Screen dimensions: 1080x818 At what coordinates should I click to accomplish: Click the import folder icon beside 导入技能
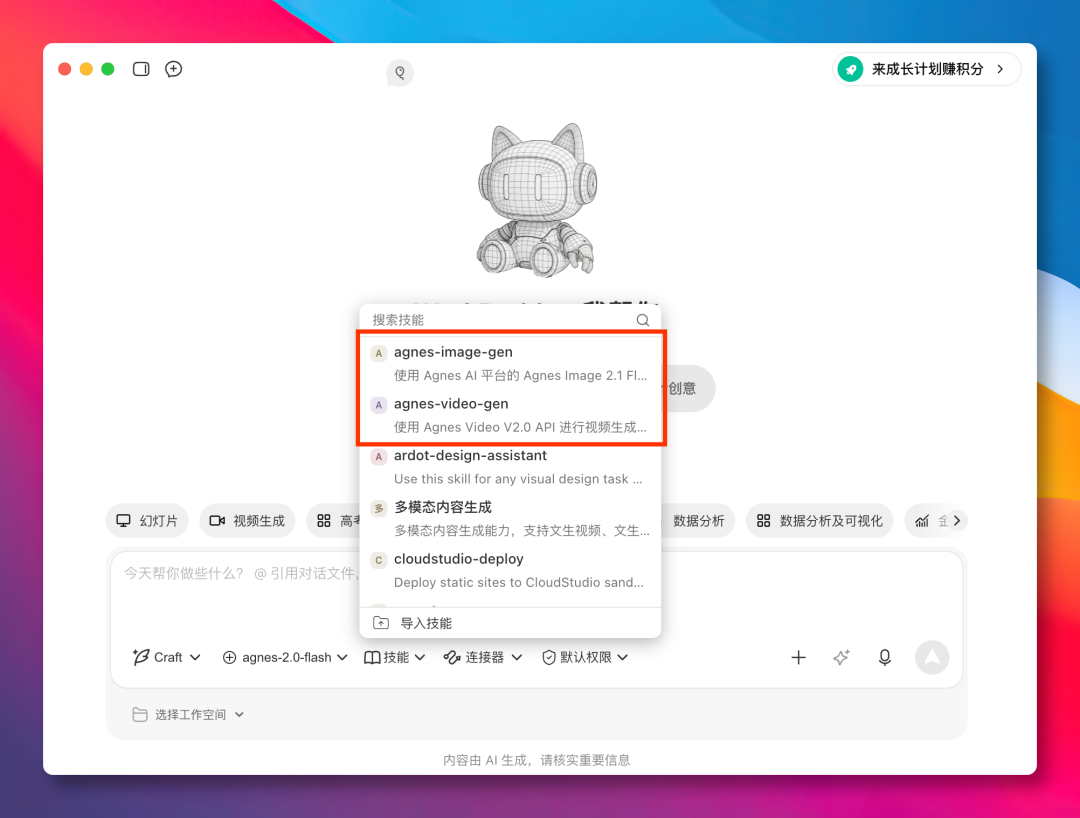[x=381, y=623]
